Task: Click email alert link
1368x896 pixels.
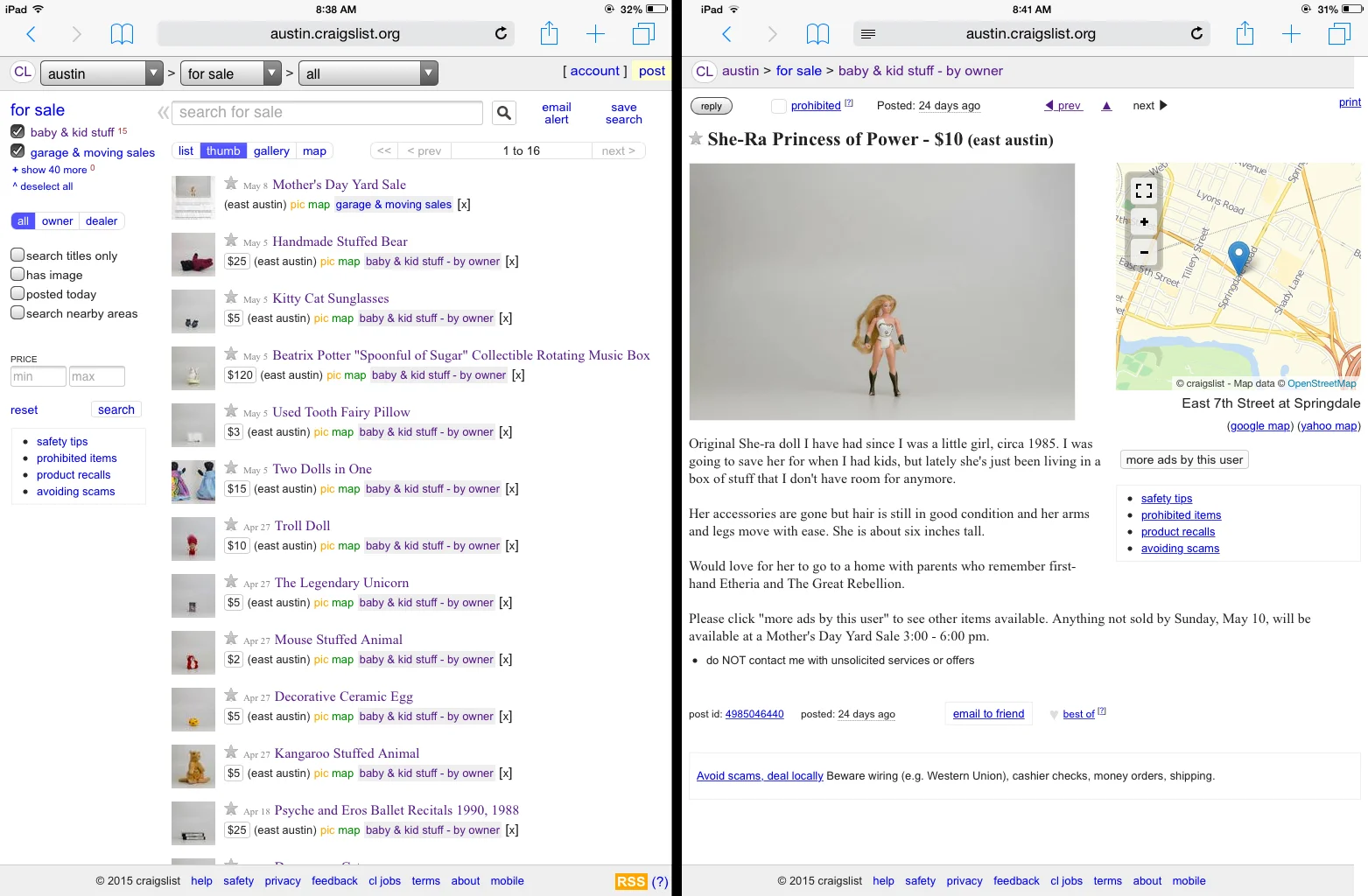Action: (556, 113)
